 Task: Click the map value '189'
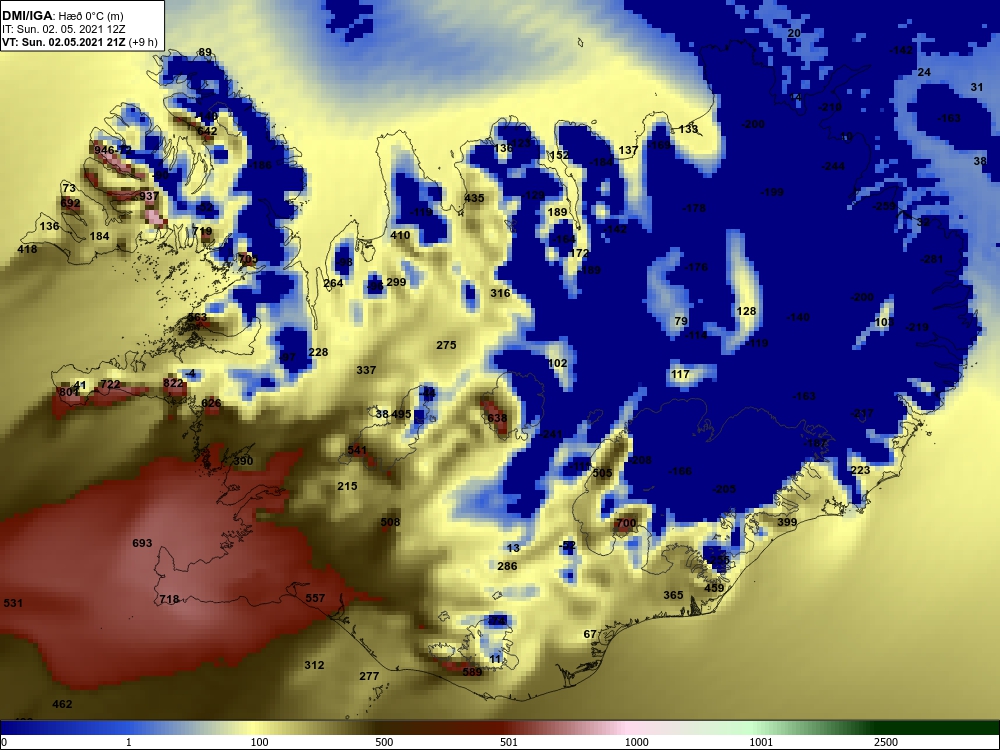[x=557, y=212]
